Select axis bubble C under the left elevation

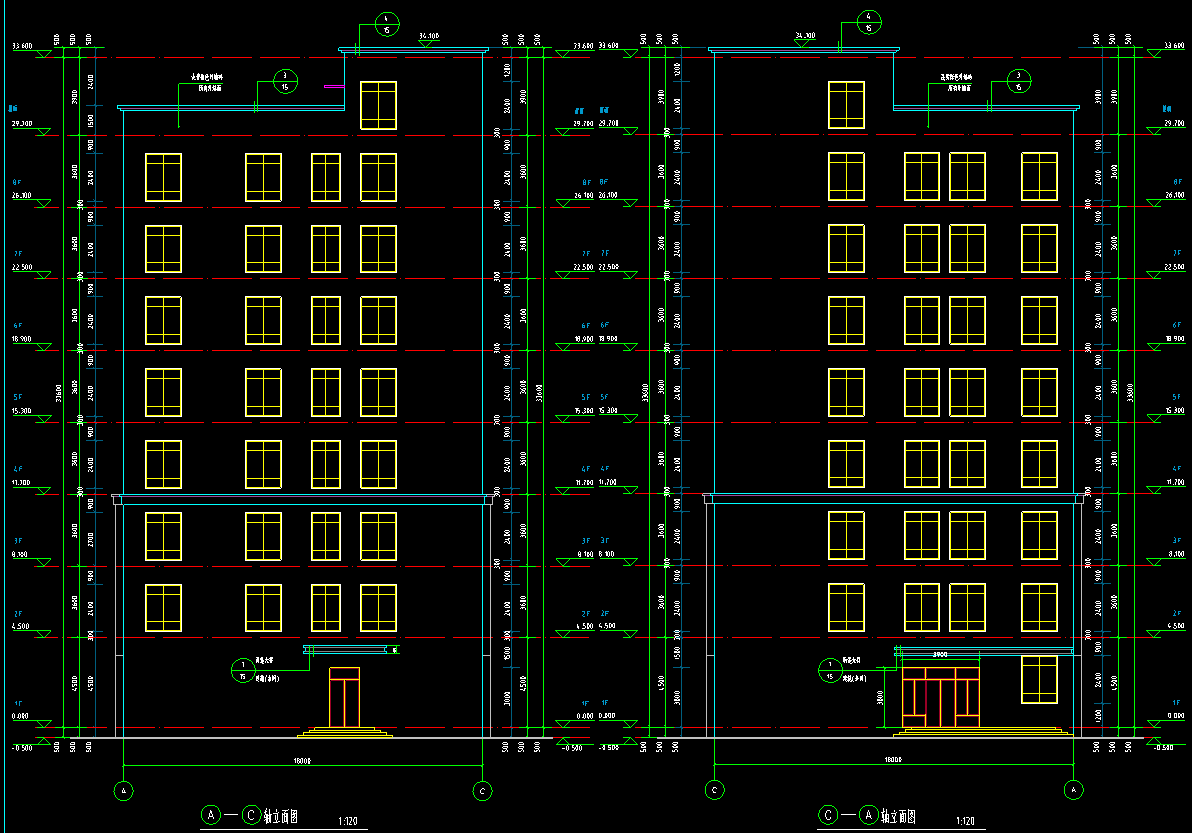[482, 790]
